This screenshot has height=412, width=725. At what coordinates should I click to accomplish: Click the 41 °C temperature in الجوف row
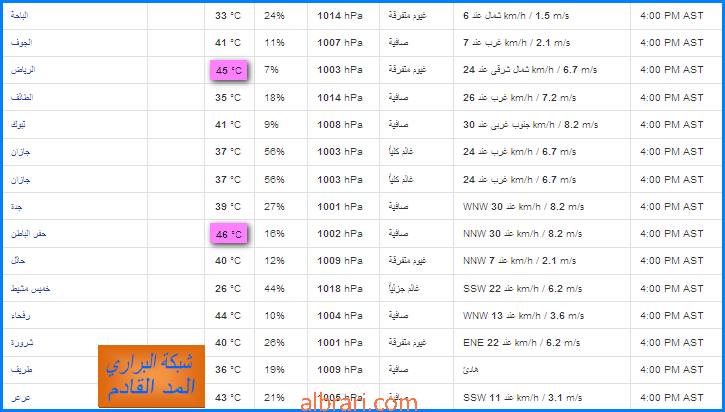point(228,43)
